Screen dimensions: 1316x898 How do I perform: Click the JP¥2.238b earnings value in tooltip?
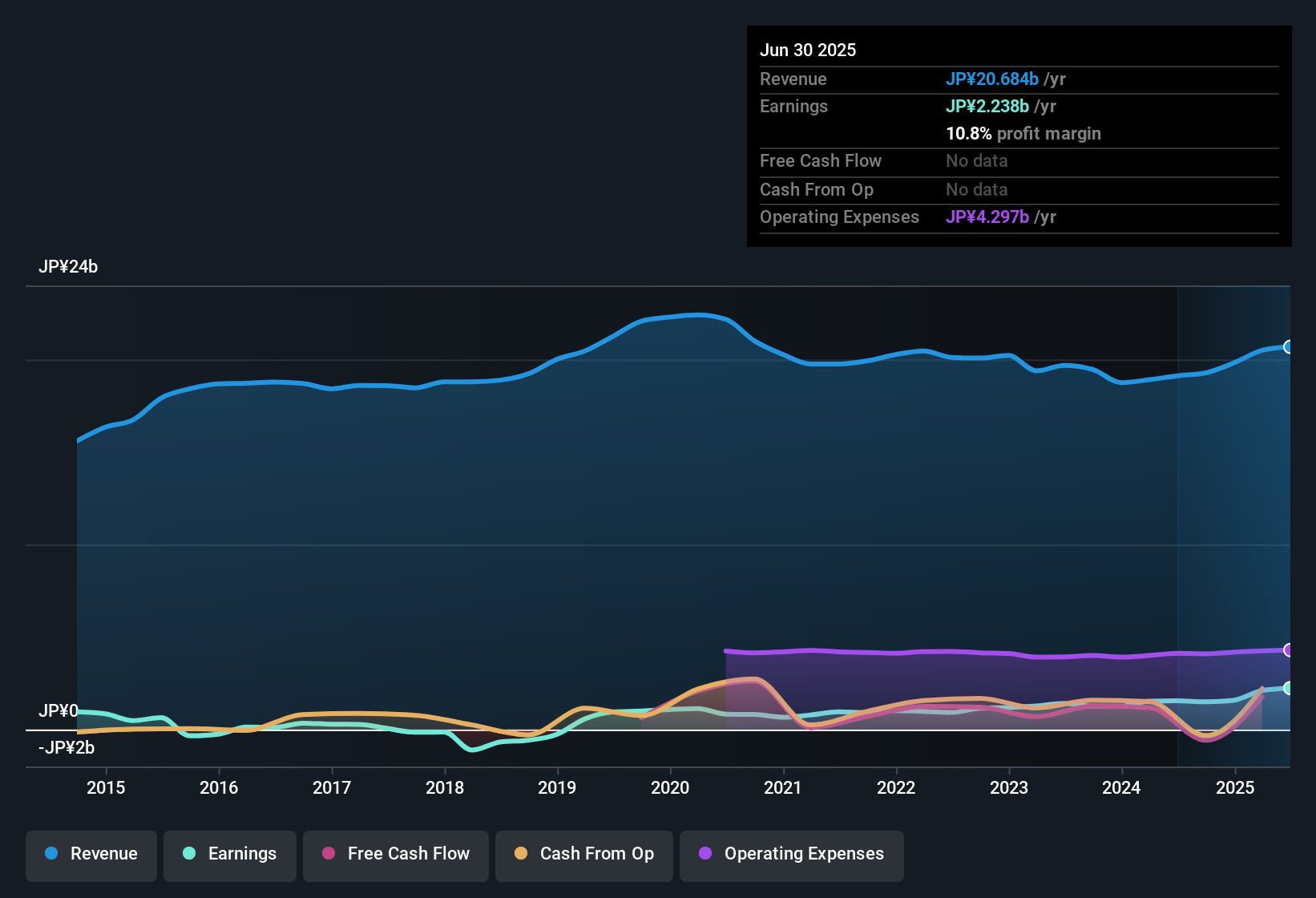pos(987,106)
